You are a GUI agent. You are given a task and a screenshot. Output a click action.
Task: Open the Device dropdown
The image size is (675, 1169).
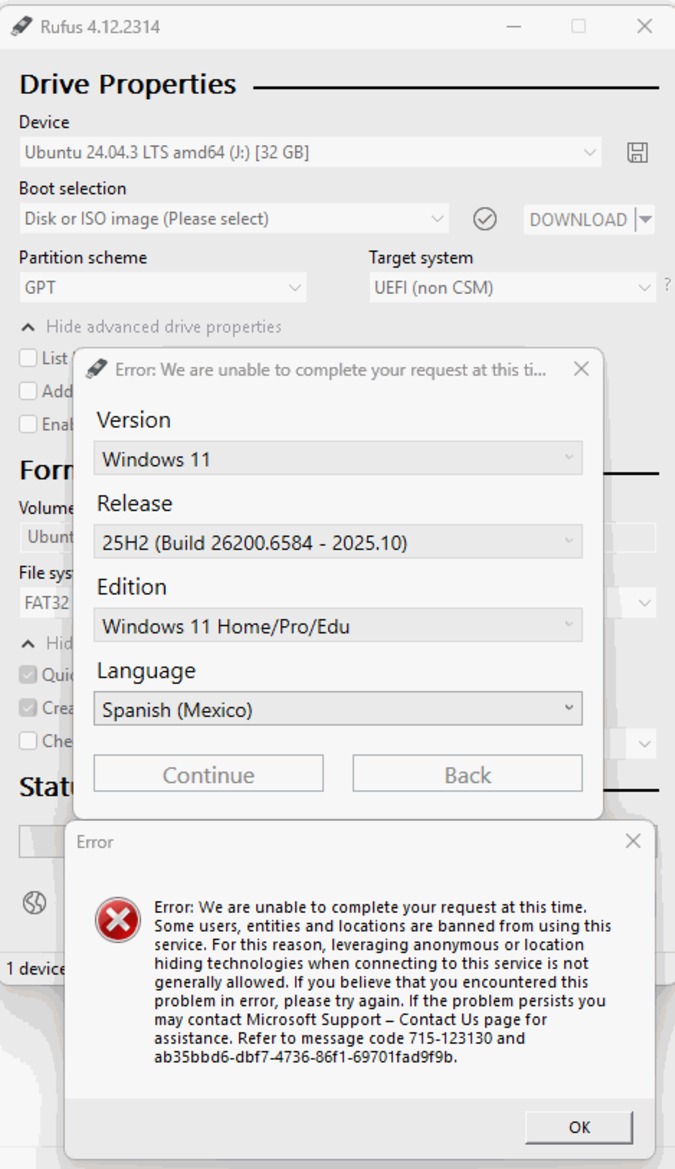pos(310,153)
